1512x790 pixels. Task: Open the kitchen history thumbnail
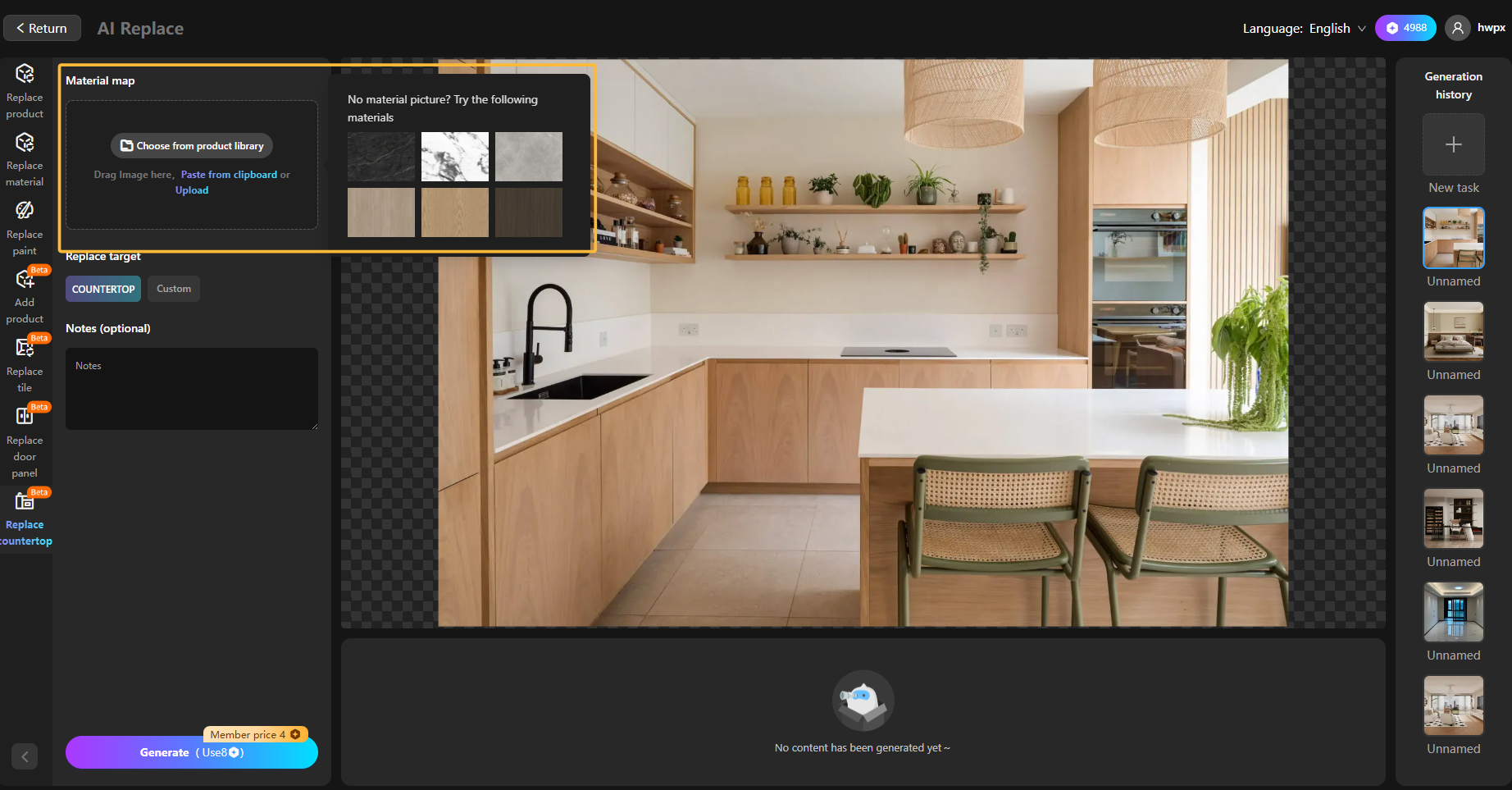pos(1454,238)
